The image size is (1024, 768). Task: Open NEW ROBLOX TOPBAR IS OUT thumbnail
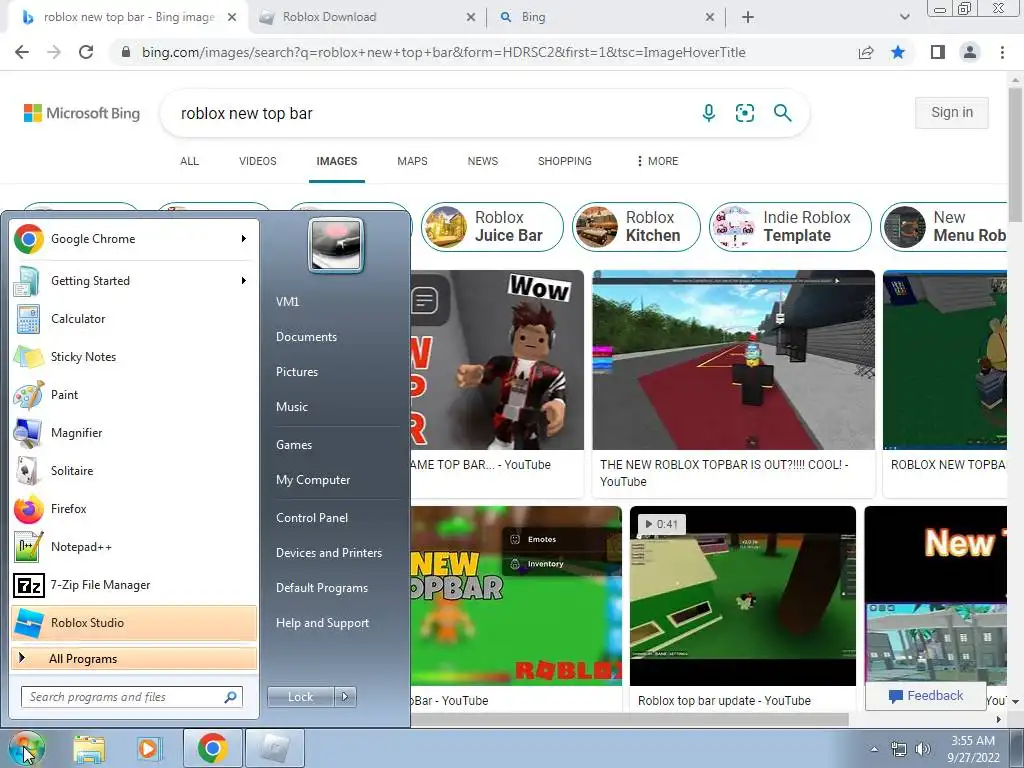pyautogui.click(x=733, y=360)
